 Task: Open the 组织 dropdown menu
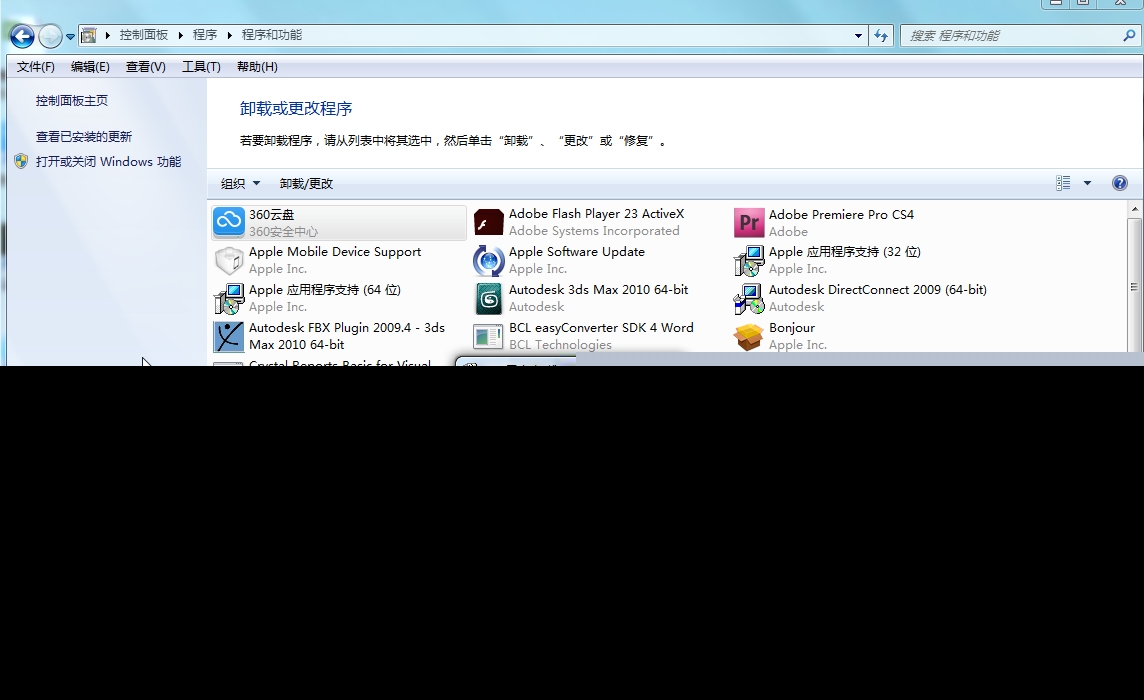241,183
